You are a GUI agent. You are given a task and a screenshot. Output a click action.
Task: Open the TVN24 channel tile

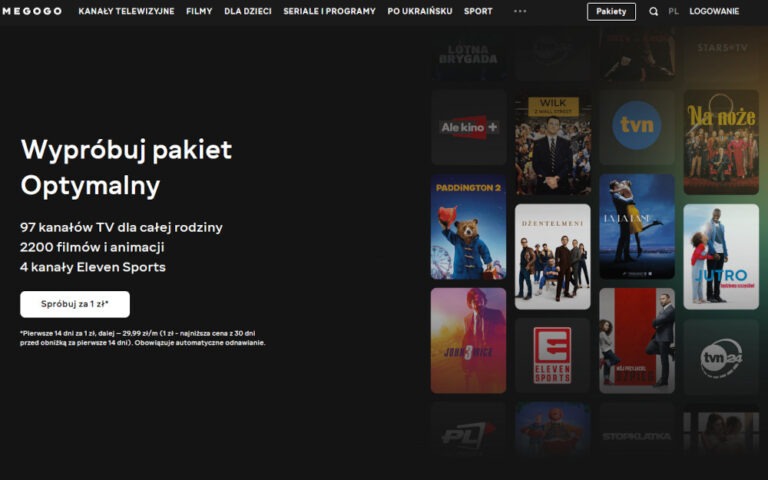(721, 357)
